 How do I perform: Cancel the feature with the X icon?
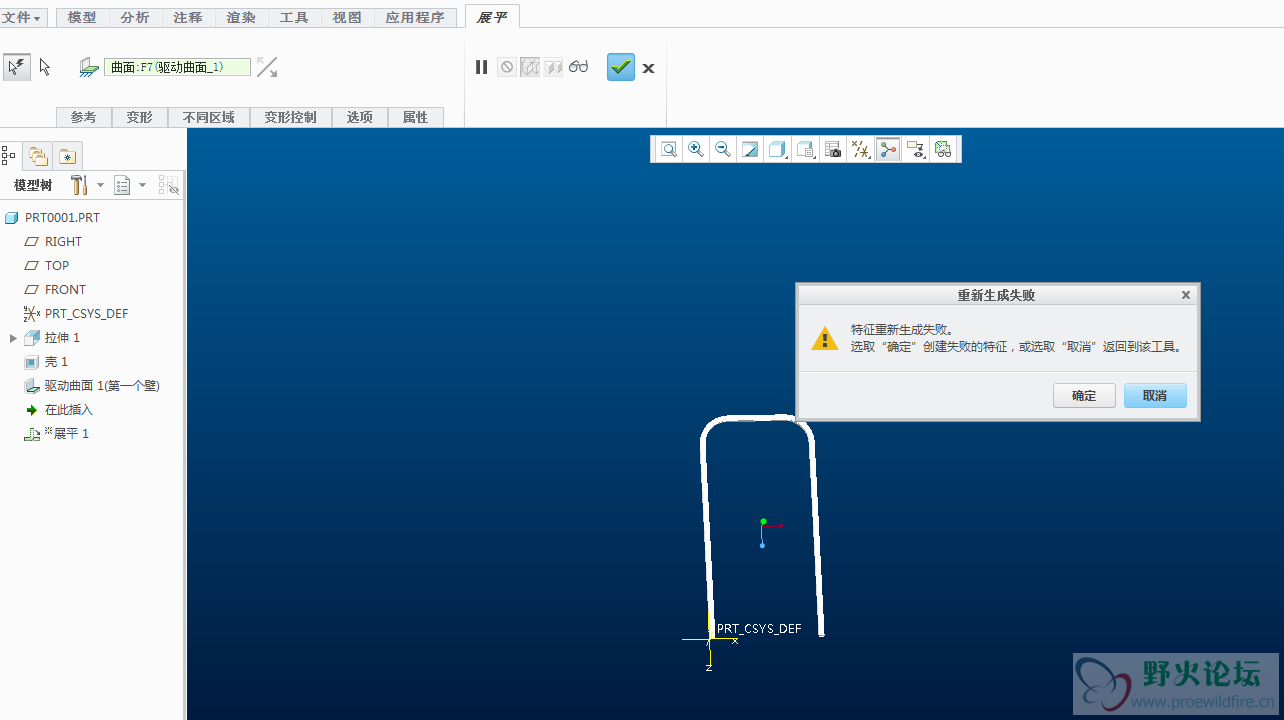click(648, 68)
